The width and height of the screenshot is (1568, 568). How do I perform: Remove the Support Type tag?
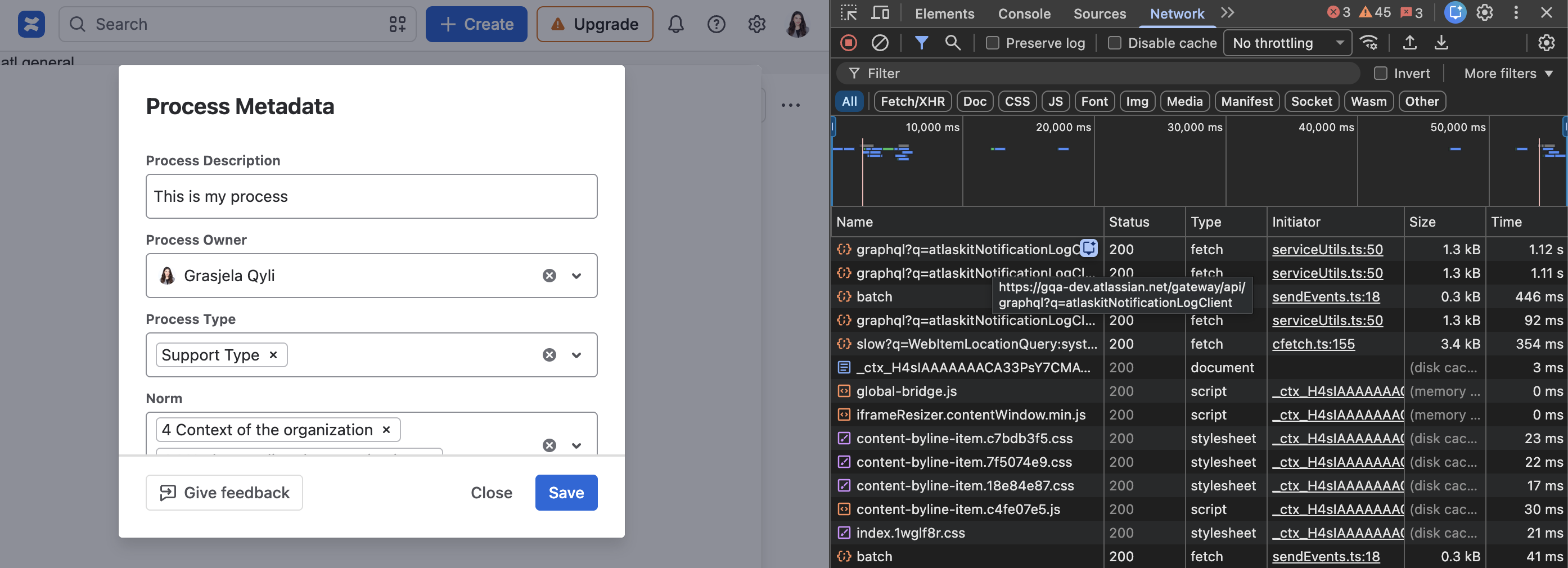(273, 355)
